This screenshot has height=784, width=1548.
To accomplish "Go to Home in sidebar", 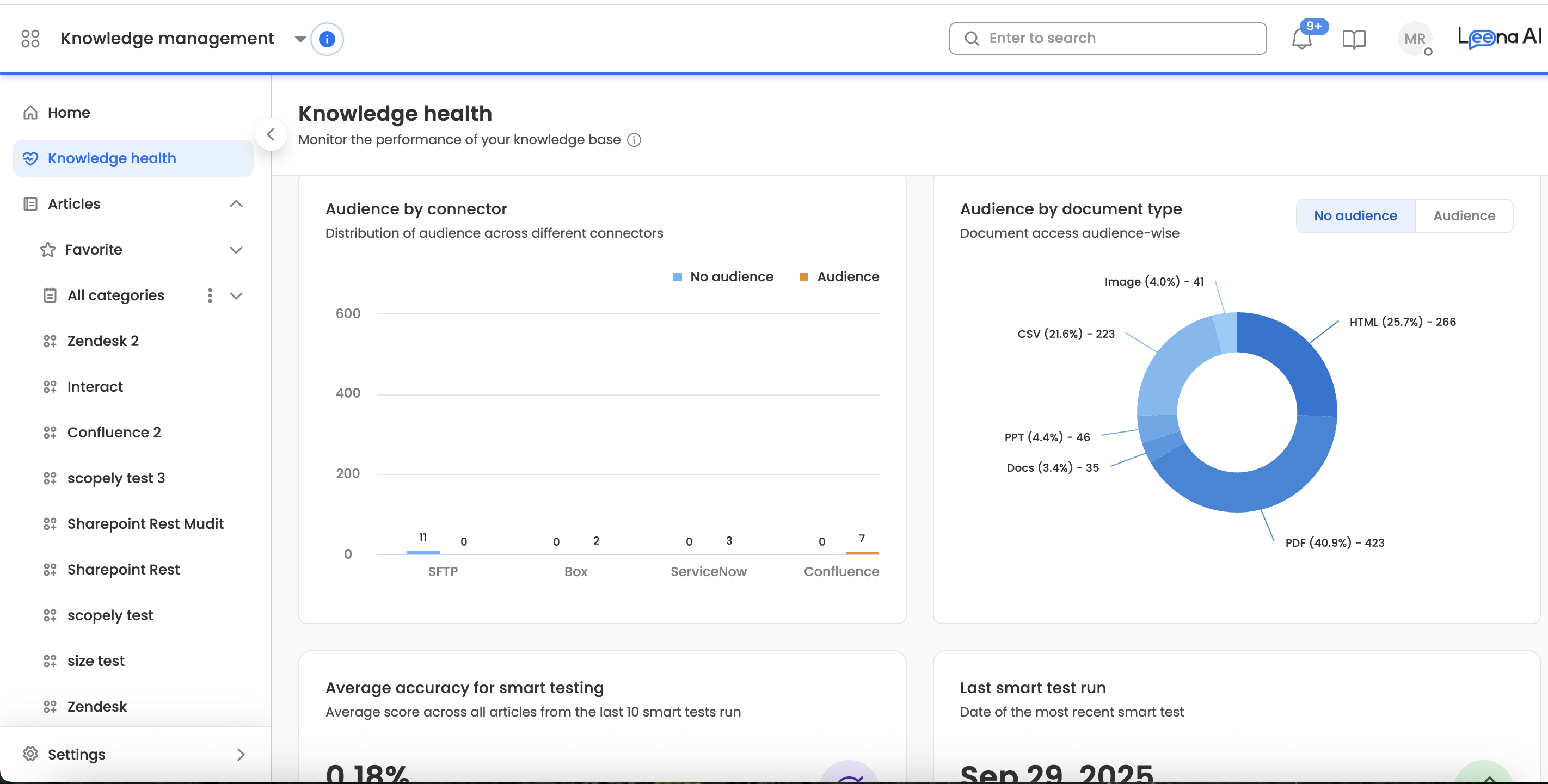I will click(x=69, y=112).
